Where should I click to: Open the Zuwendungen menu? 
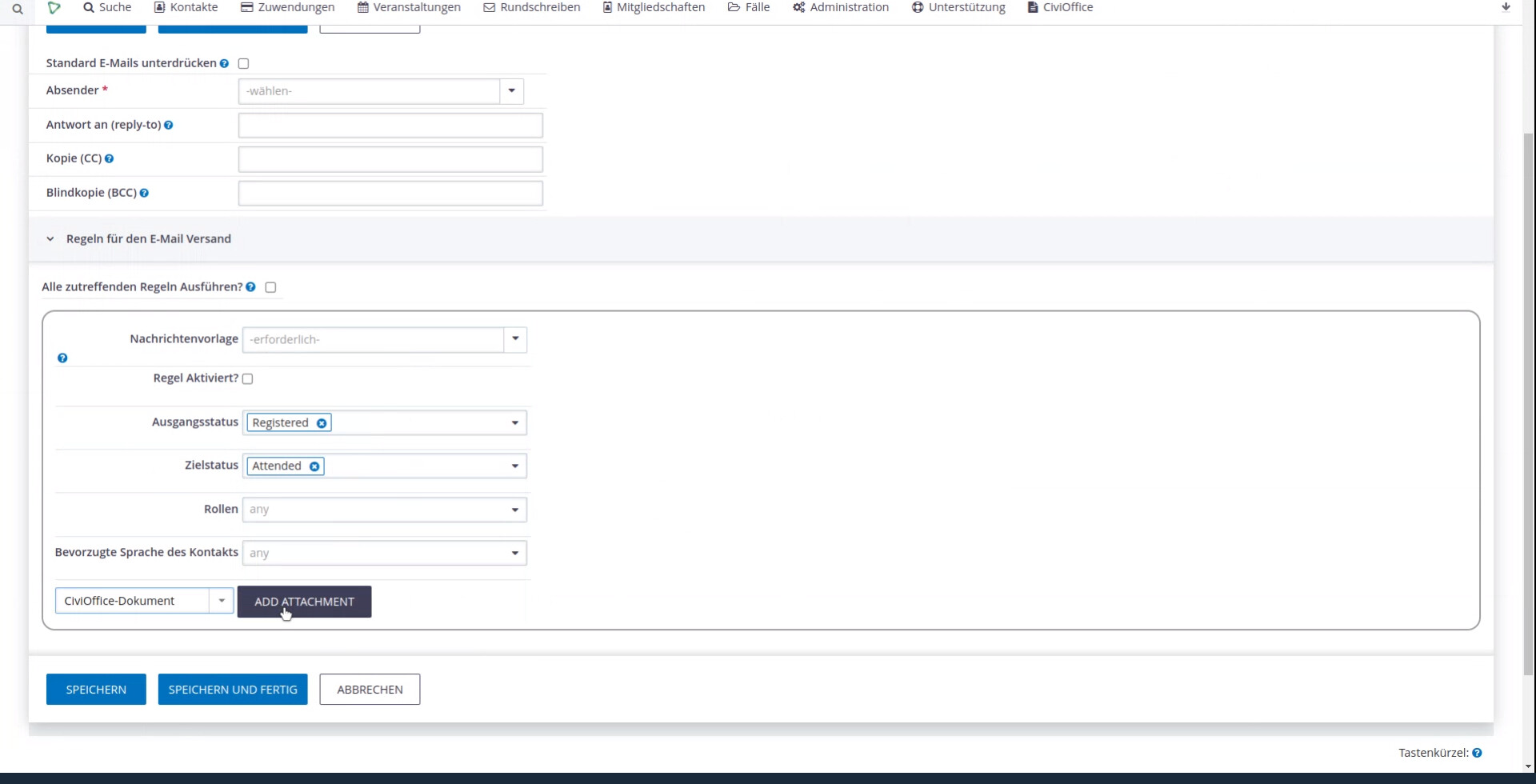pos(288,7)
